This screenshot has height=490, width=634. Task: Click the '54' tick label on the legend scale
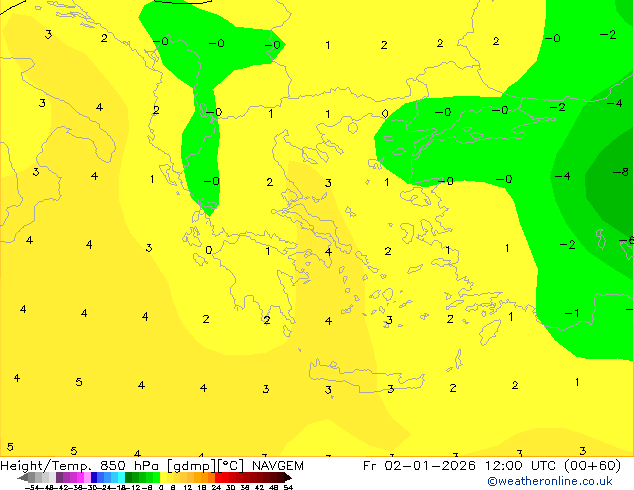pyautogui.click(x=288, y=487)
